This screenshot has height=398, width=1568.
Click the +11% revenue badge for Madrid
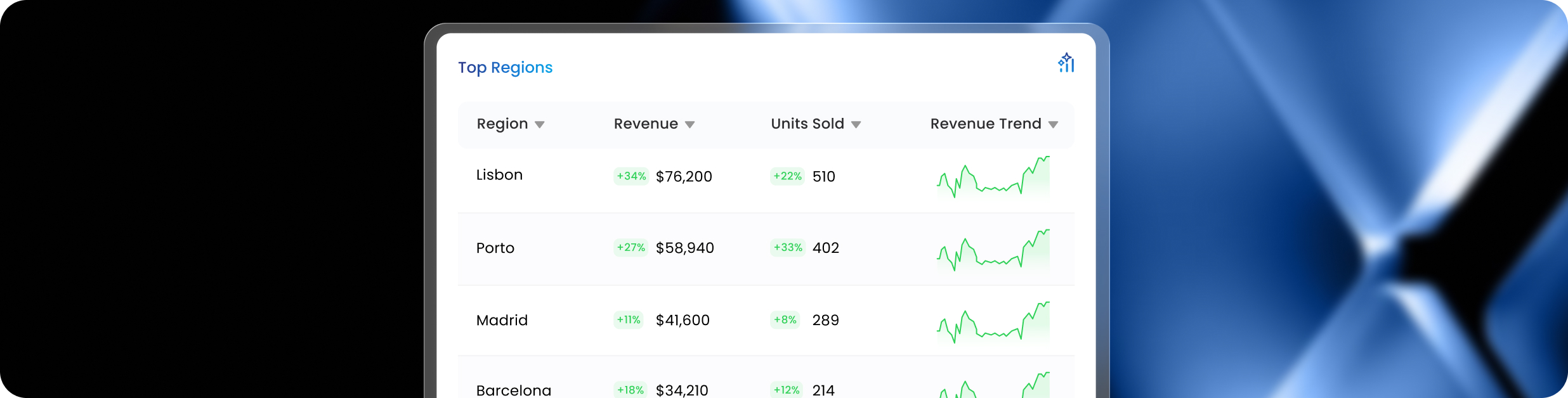point(629,320)
